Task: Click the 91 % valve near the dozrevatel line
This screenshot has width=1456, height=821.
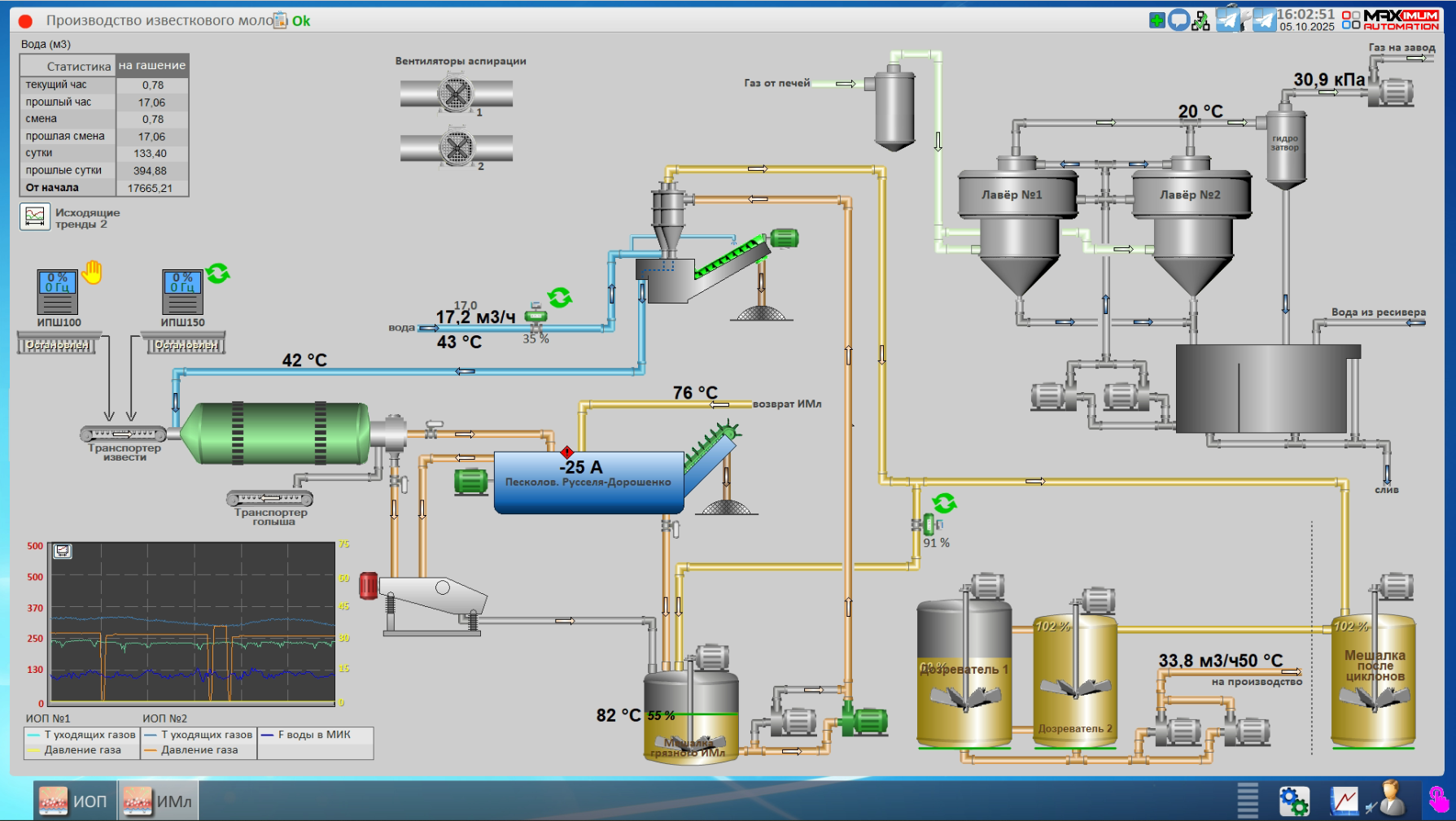Action: pos(929,526)
